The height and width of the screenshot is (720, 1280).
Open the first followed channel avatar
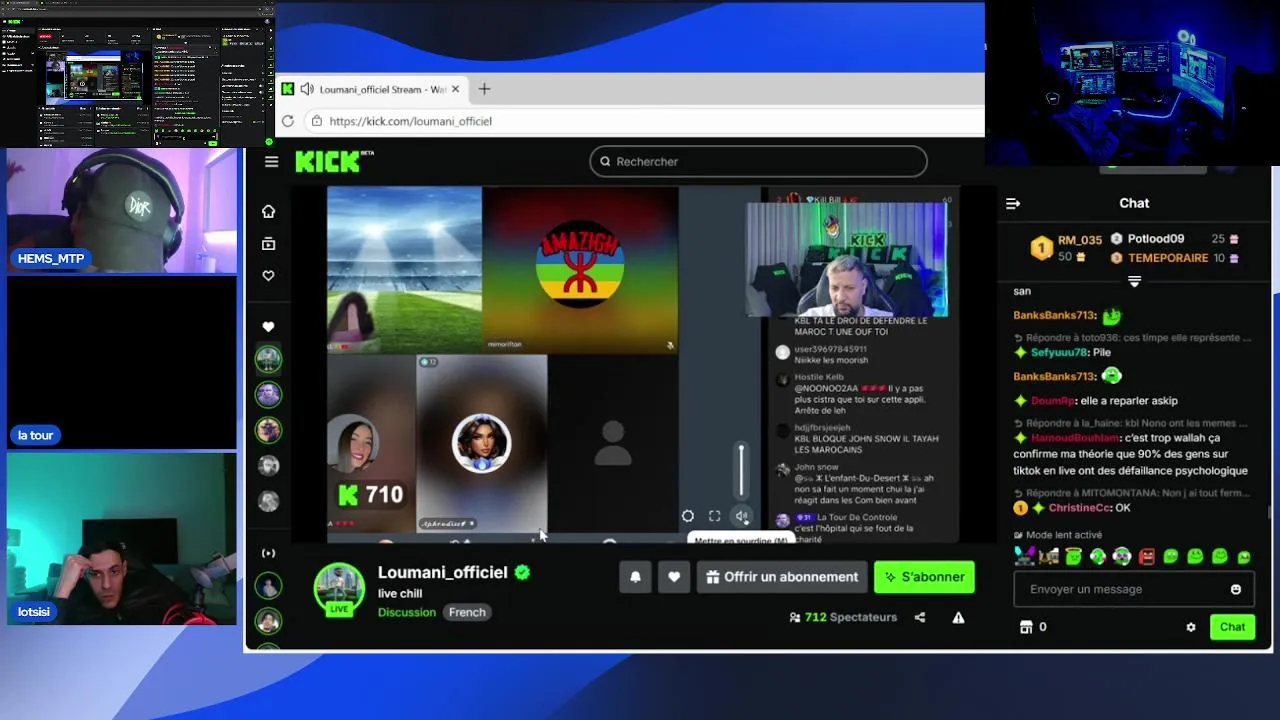click(x=268, y=359)
